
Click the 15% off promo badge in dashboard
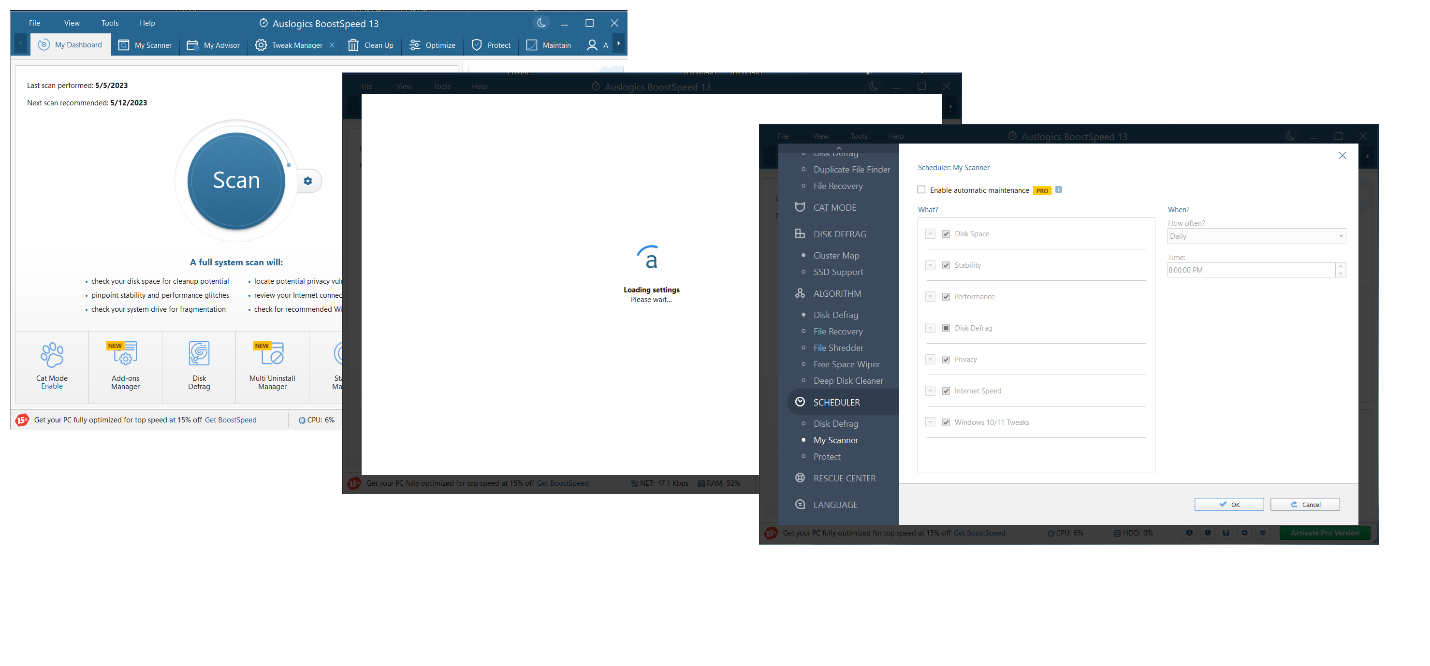point(22,420)
